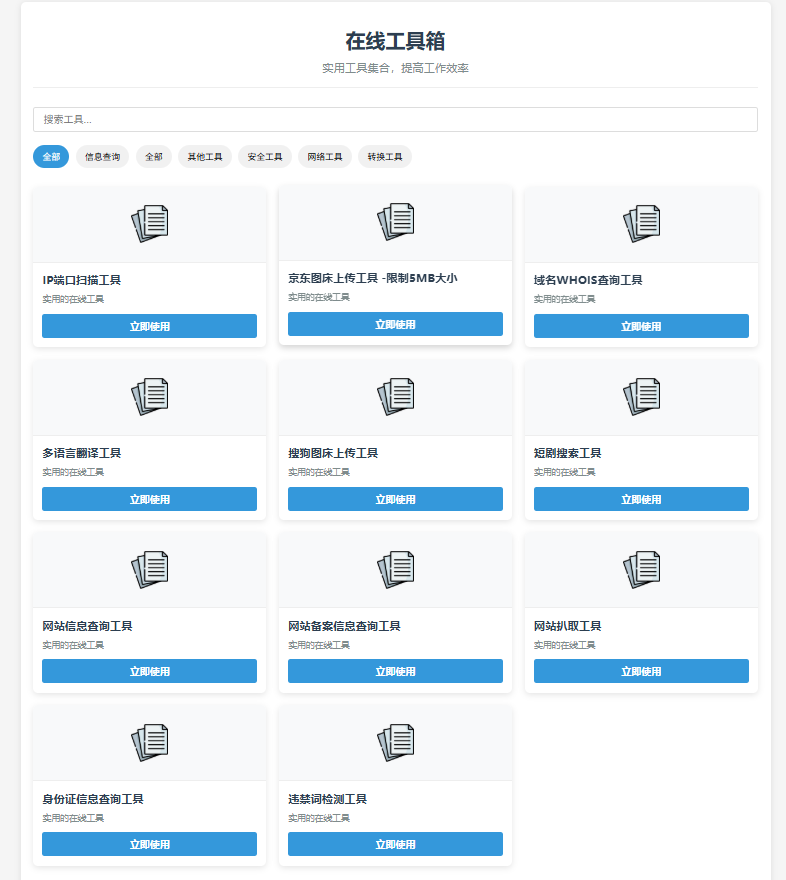Switch to the 转换工具 filter
The image size is (786, 880).
point(385,157)
